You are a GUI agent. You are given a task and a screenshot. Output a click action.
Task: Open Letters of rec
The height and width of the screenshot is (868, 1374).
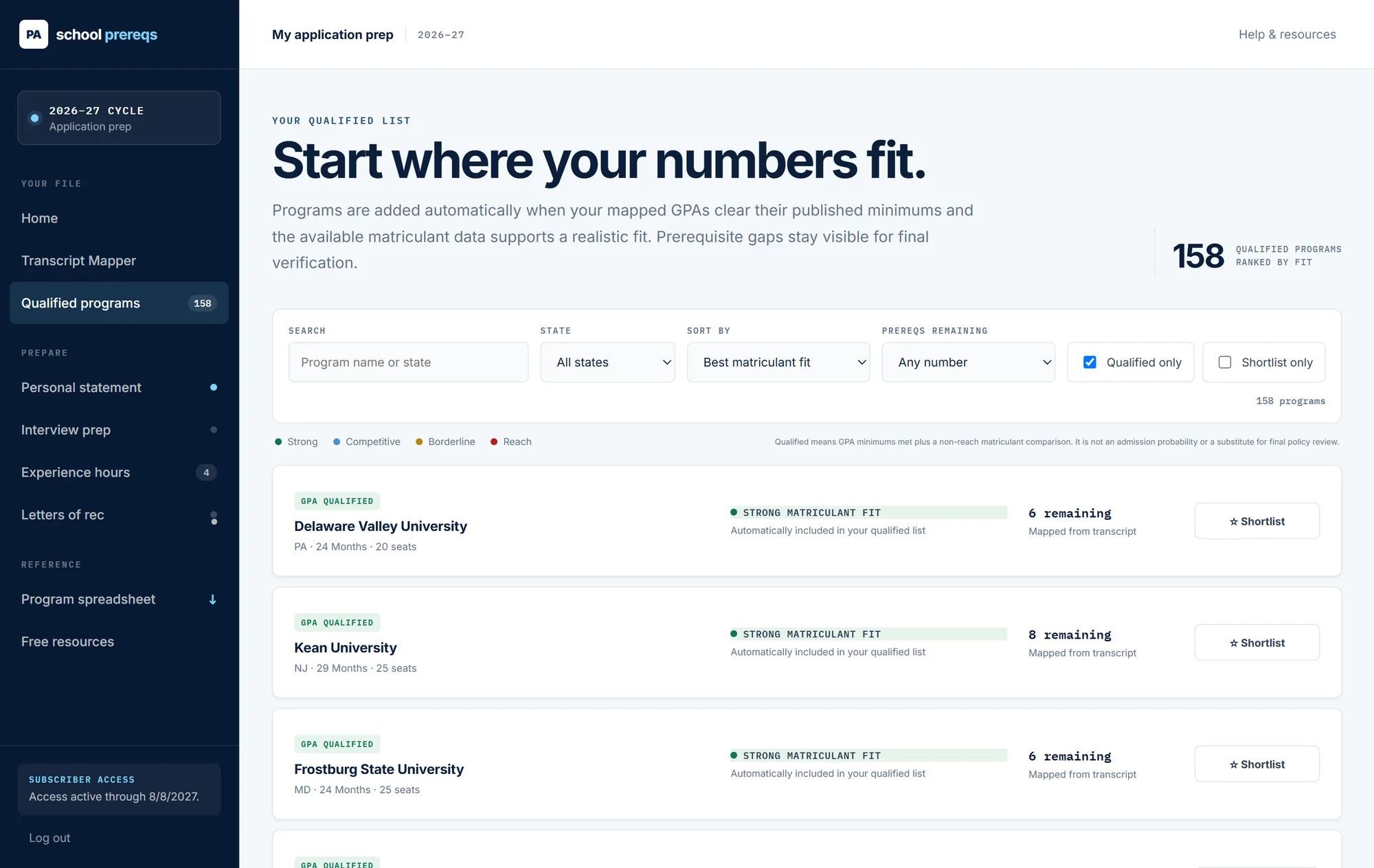click(119, 515)
